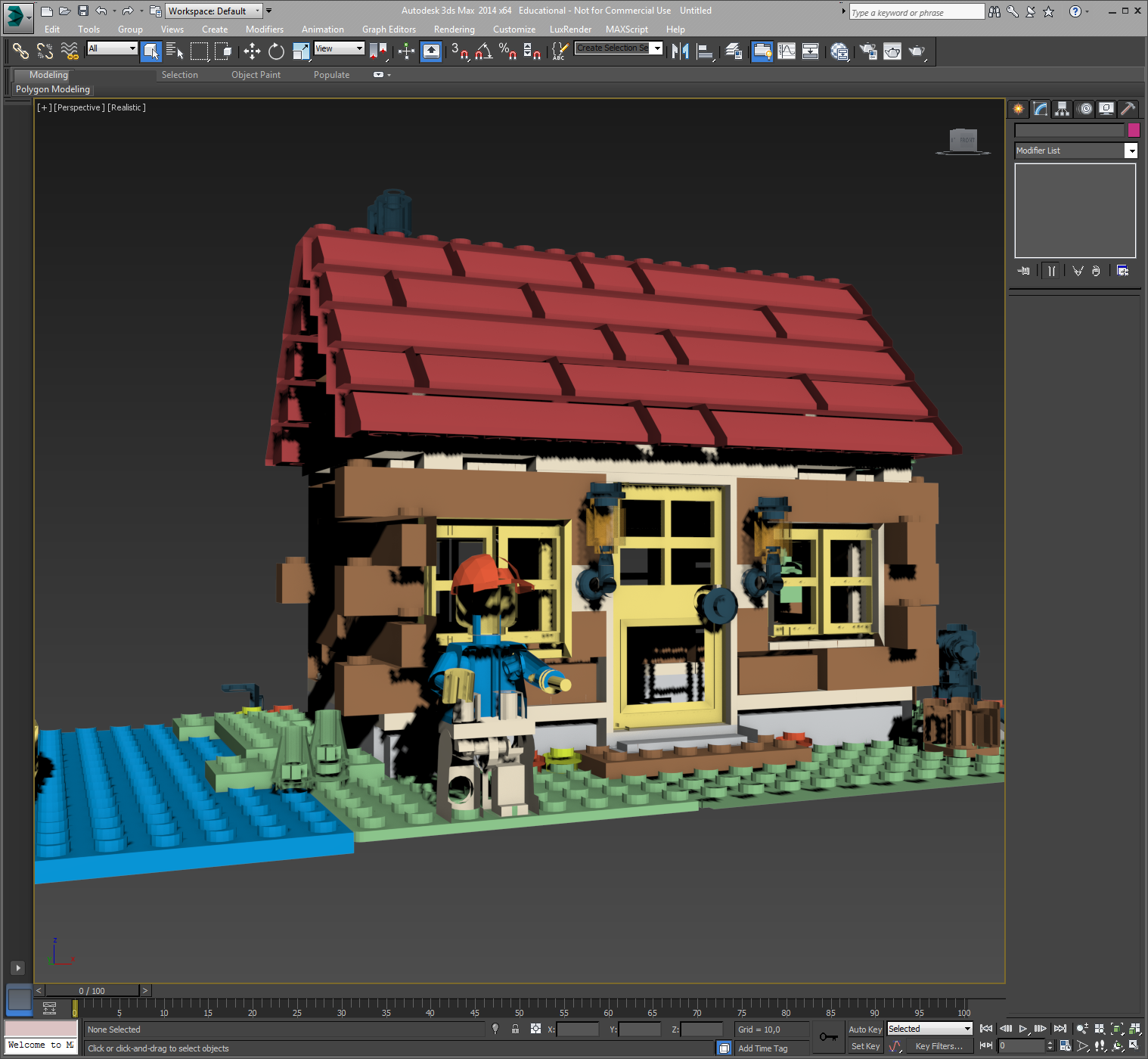The height and width of the screenshot is (1059, 1148).
Task: Switch to the Object Paint tab
Action: [x=256, y=74]
